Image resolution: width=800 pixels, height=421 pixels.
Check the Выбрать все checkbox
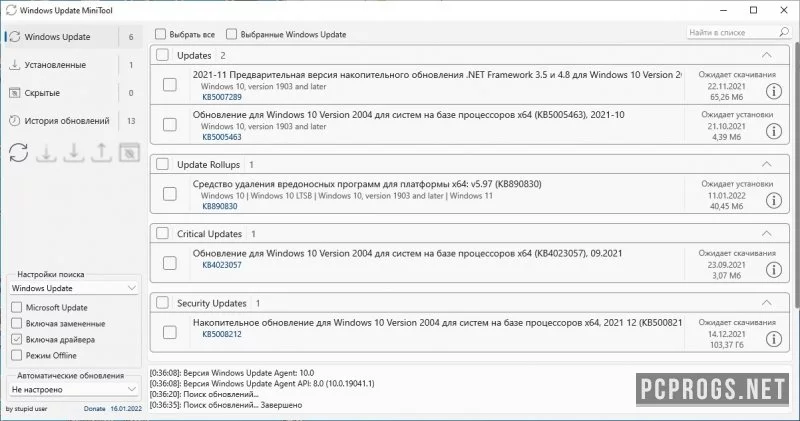pos(161,34)
